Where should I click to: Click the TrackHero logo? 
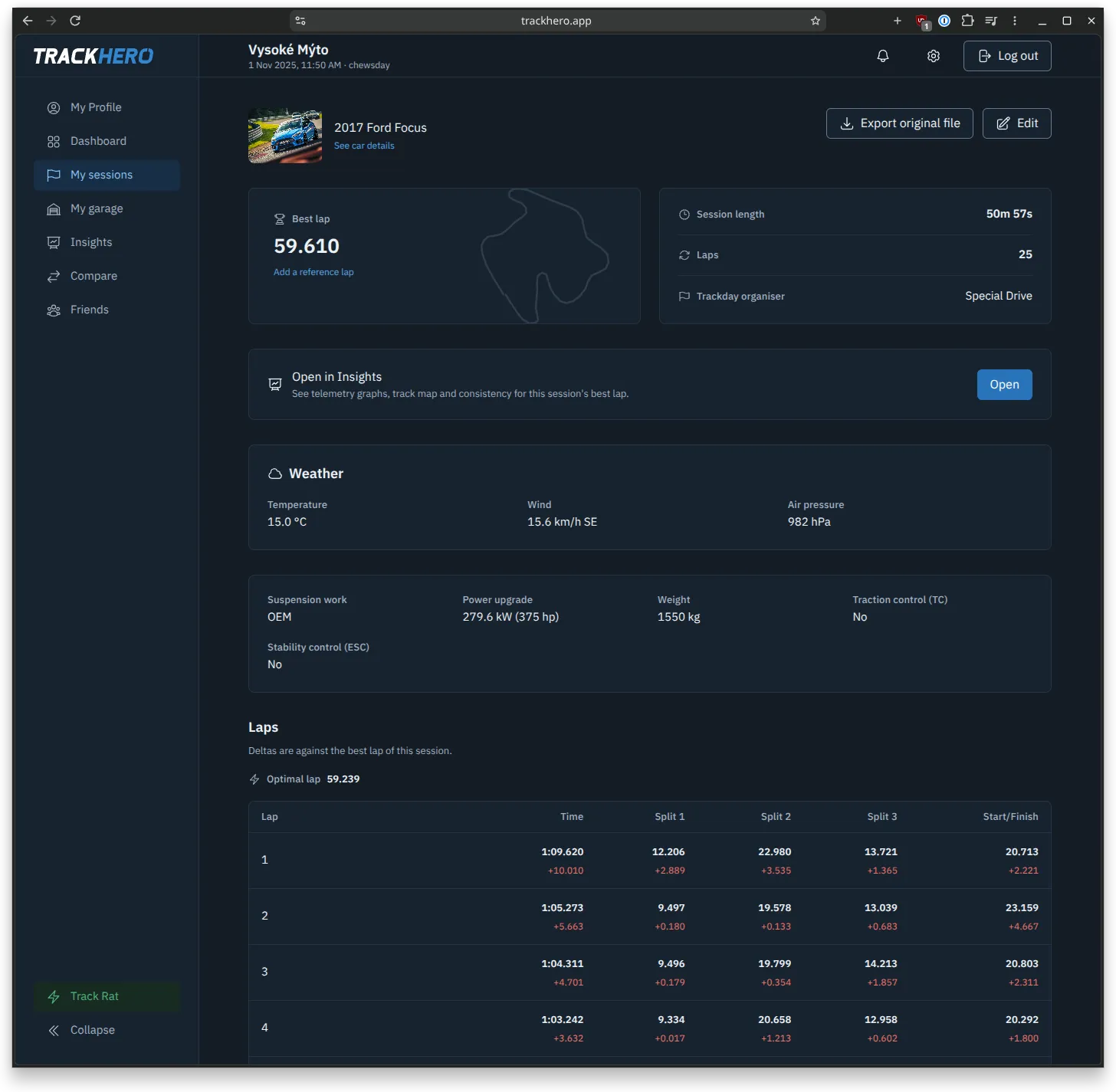94,56
